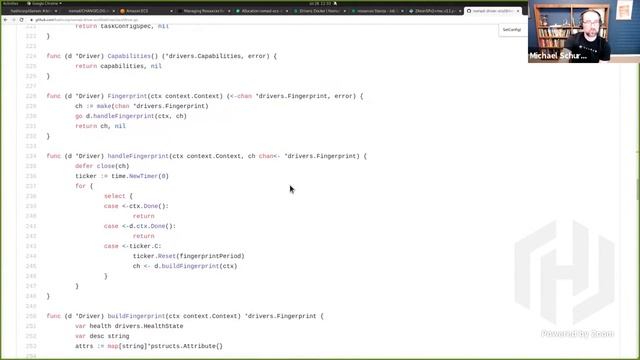This screenshot has height=360, width=640.
Task: Click the Capabilities function name
Action: pos(129,56)
